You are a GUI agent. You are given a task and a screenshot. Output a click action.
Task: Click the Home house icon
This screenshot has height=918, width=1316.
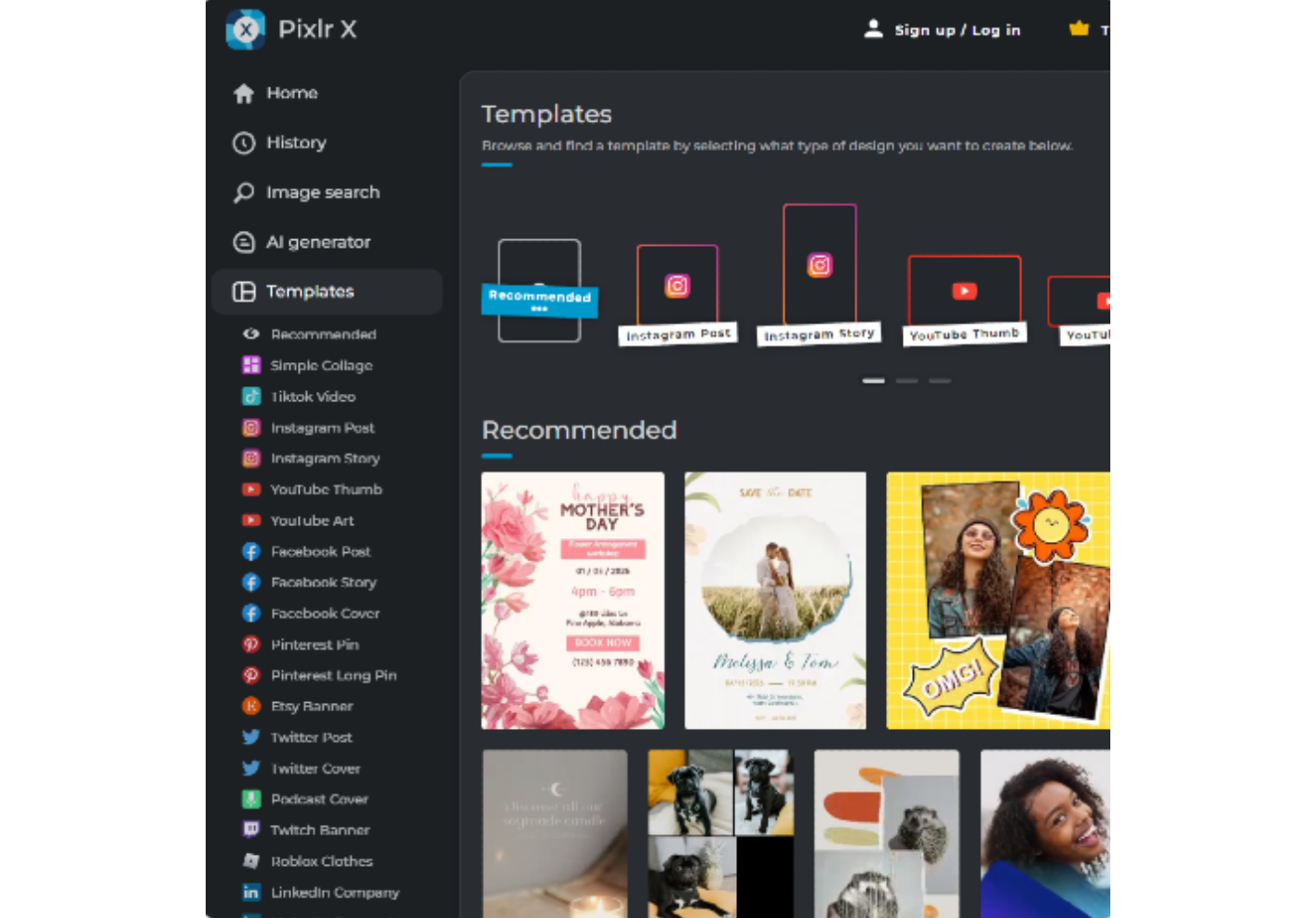[x=244, y=93]
